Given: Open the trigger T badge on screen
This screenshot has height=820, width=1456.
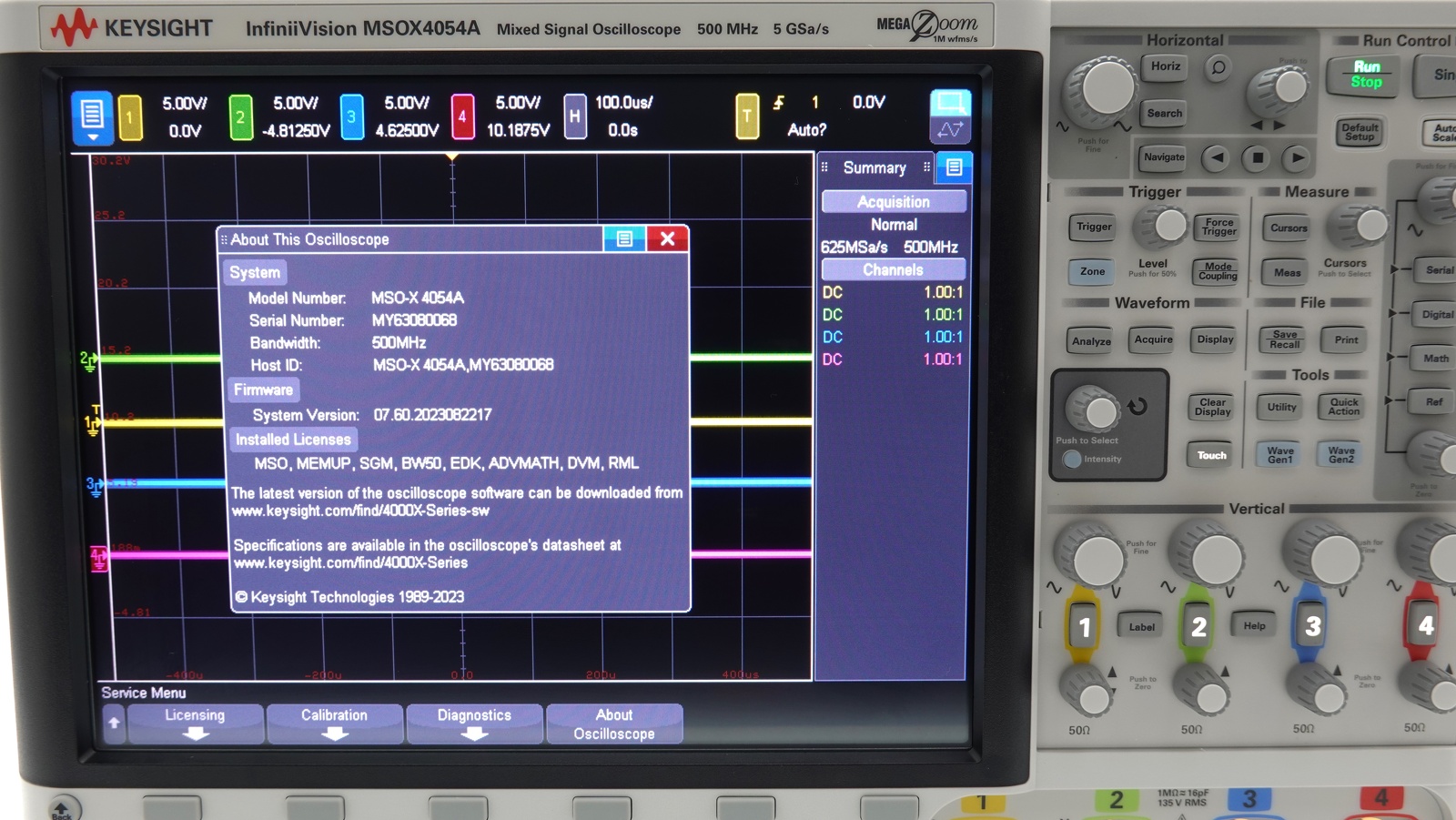Looking at the screenshot, I should pyautogui.click(x=747, y=116).
